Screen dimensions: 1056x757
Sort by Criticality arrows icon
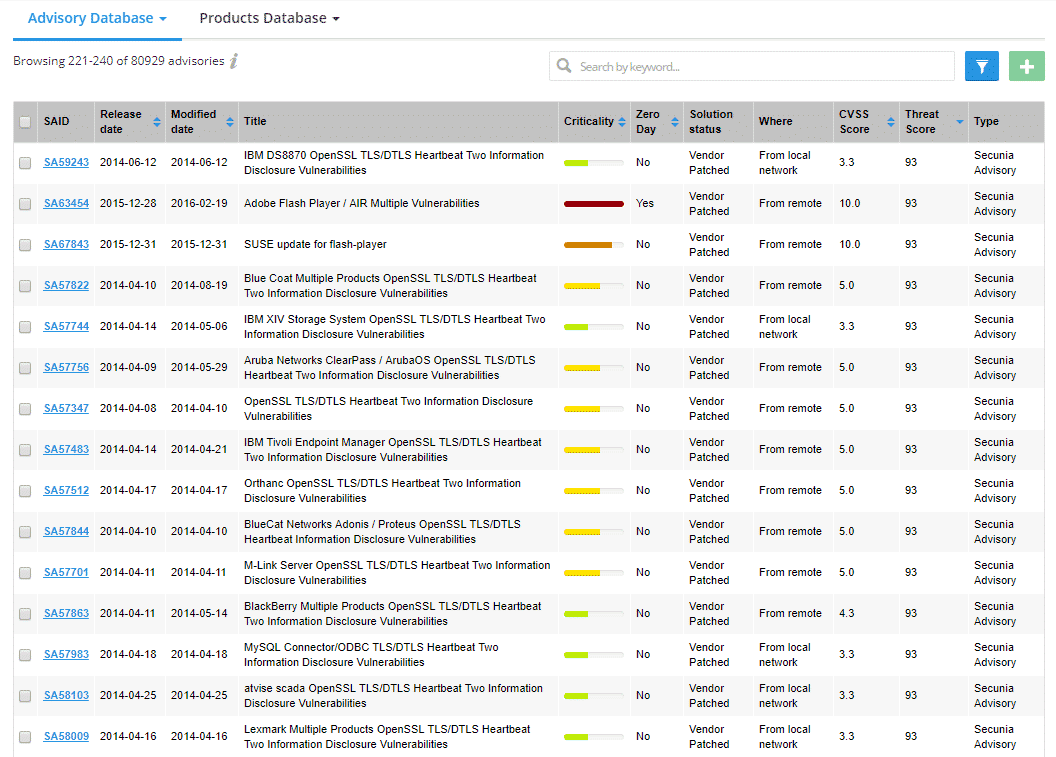point(622,122)
